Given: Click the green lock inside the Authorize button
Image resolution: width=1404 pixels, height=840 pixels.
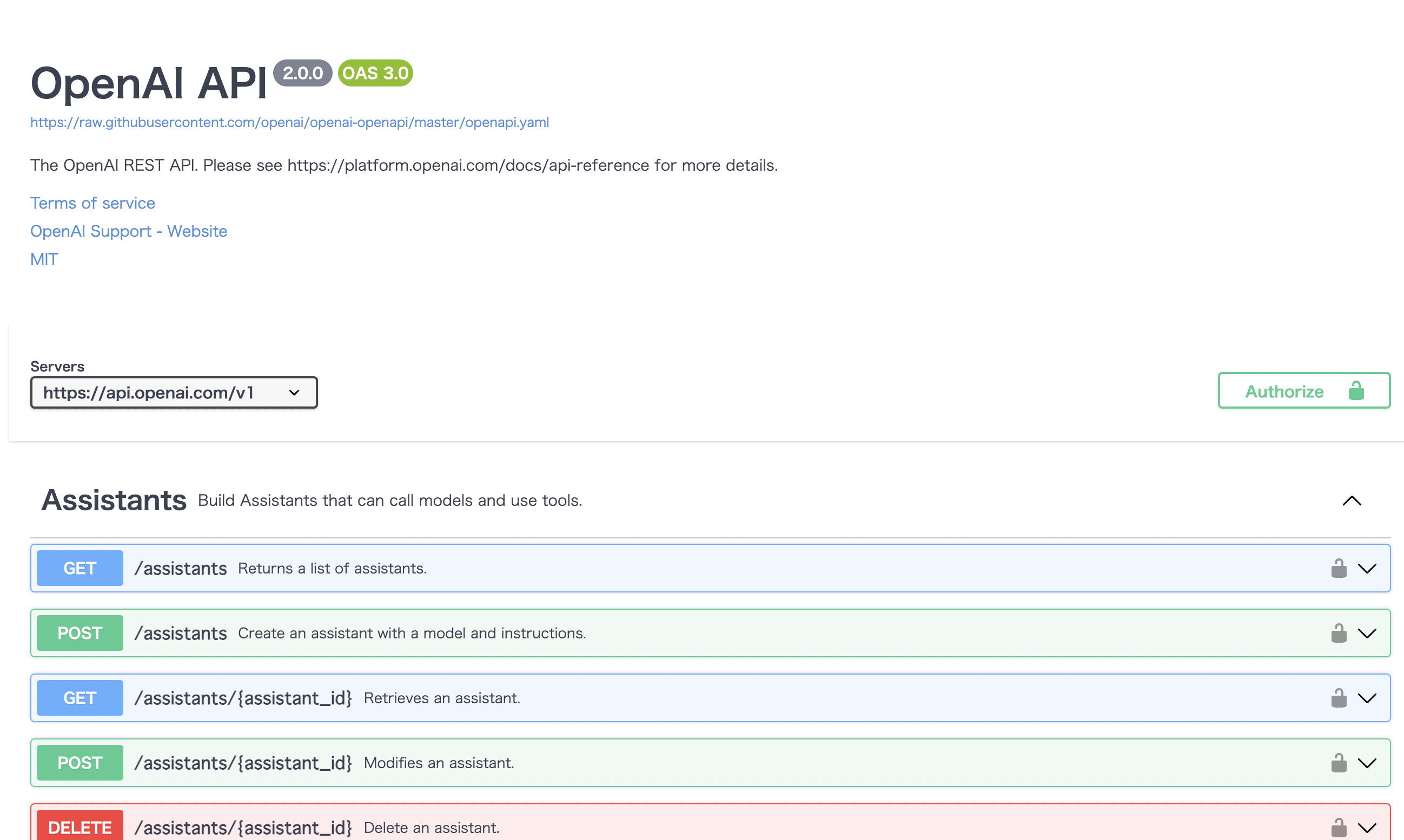Looking at the screenshot, I should pyautogui.click(x=1356, y=391).
